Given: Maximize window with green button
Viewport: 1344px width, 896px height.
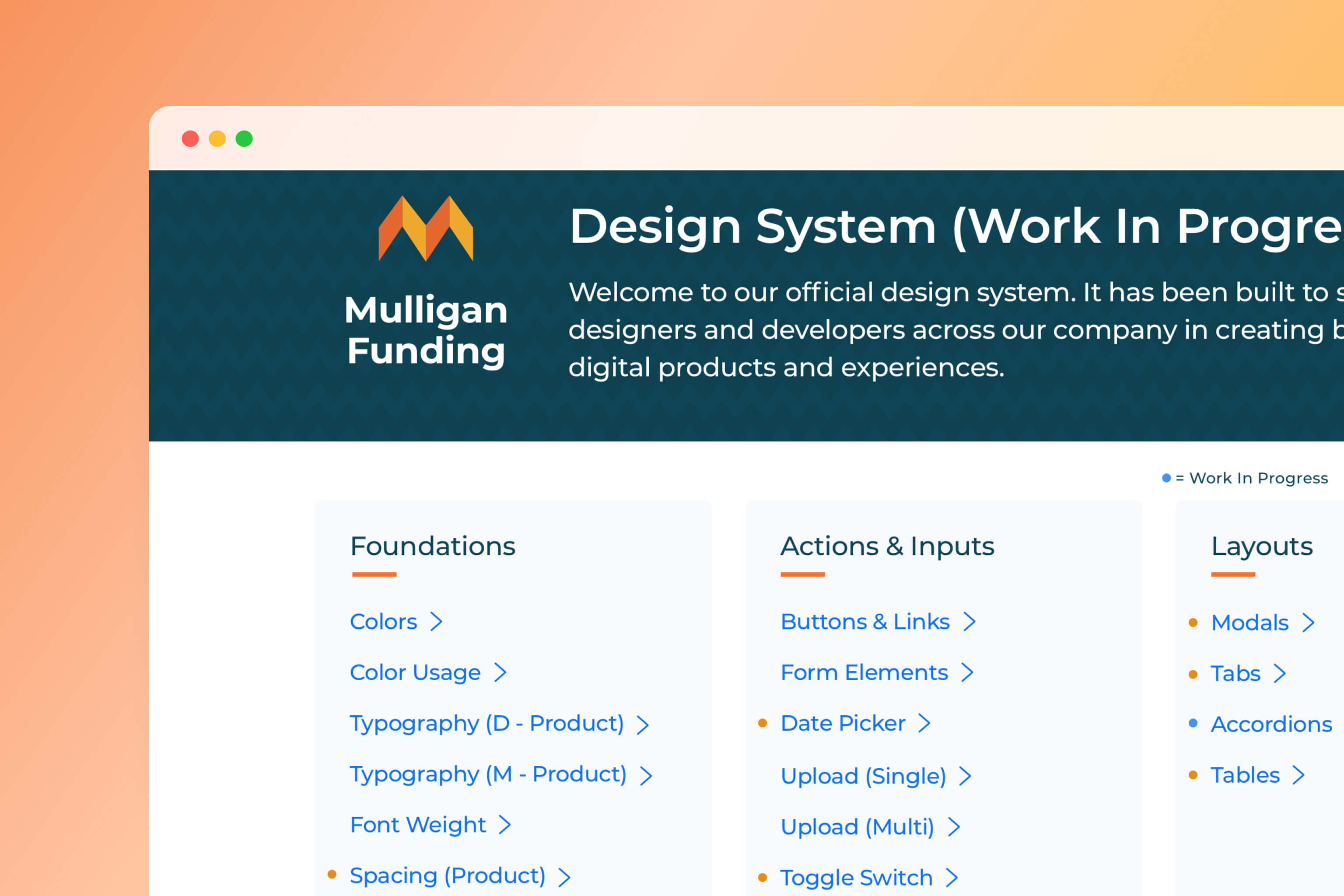Looking at the screenshot, I should click(244, 139).
